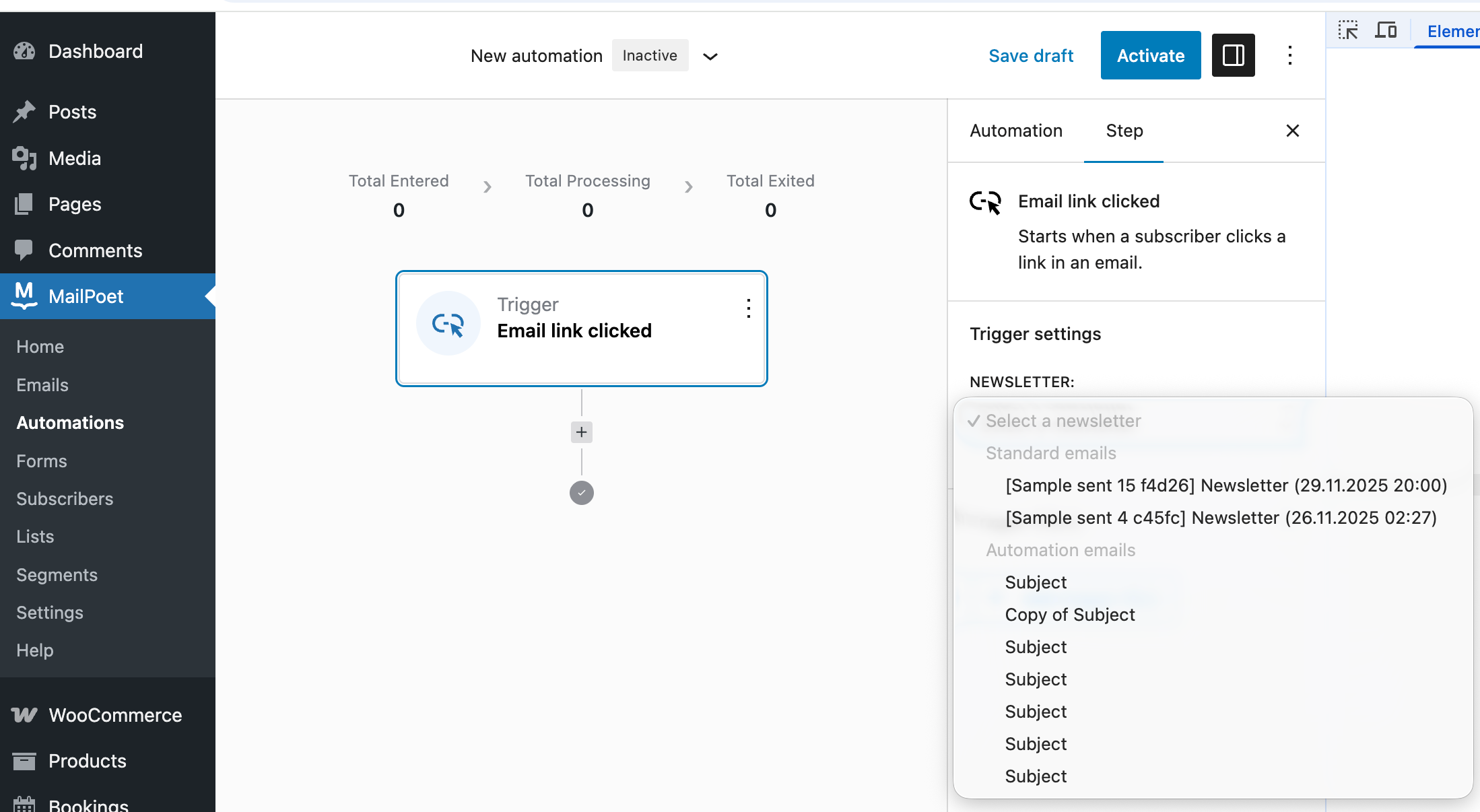Click the Products archive icon
The image size is (1480, 812).
(x=24, y=761)
